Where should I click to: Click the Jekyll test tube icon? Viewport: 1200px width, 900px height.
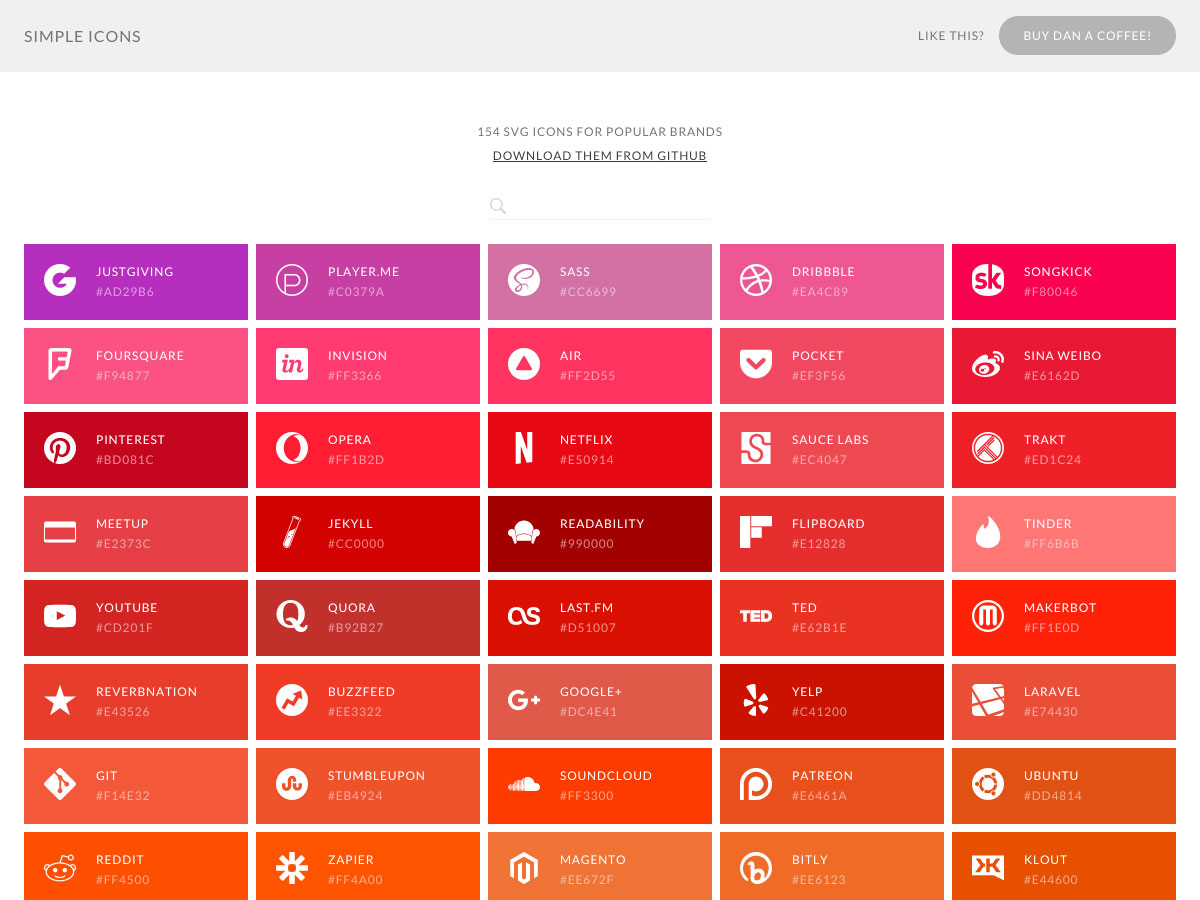coord(292,533)
